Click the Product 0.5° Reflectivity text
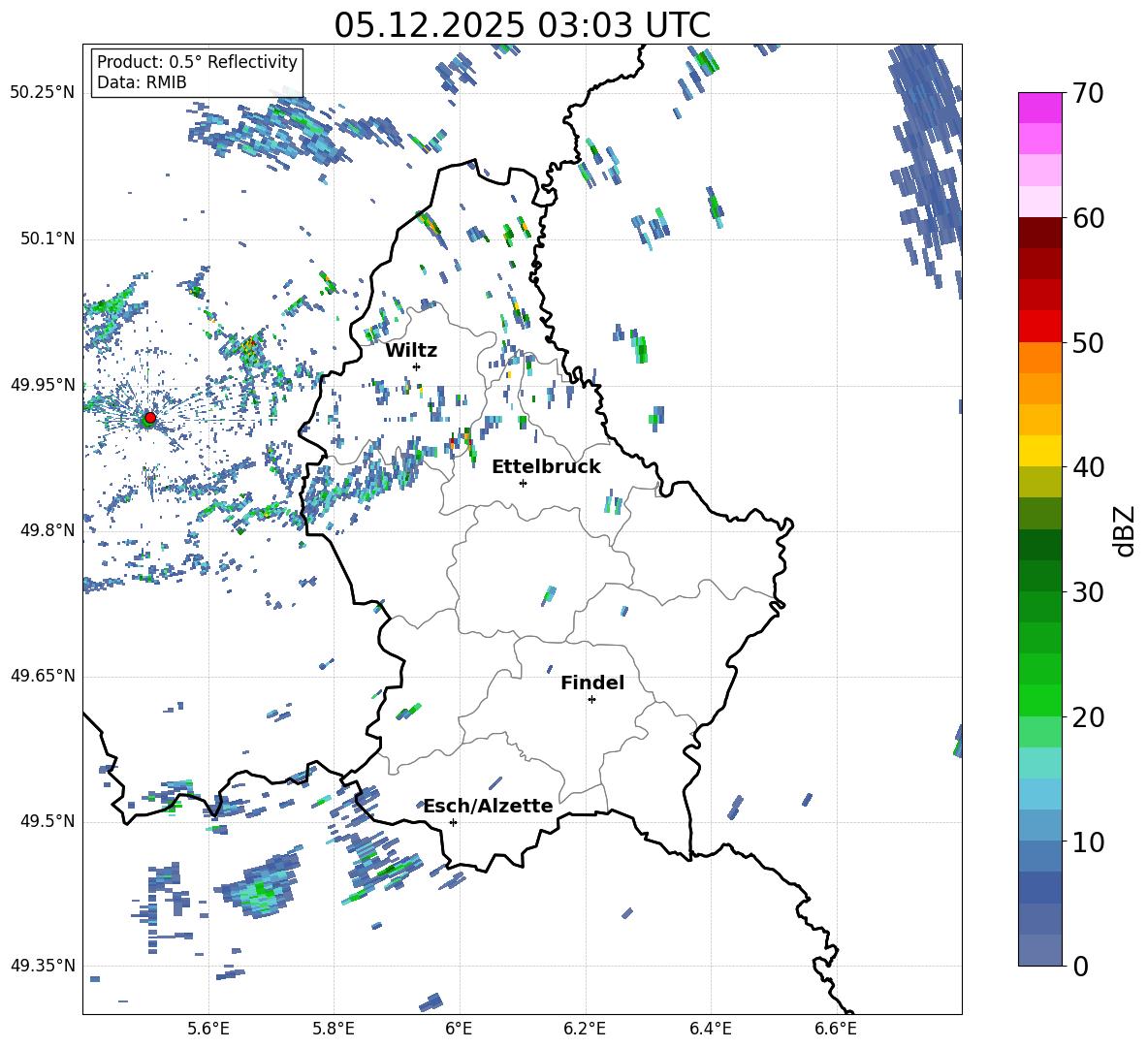This screenshot has width=1148, height=1048. coord(197,62)
